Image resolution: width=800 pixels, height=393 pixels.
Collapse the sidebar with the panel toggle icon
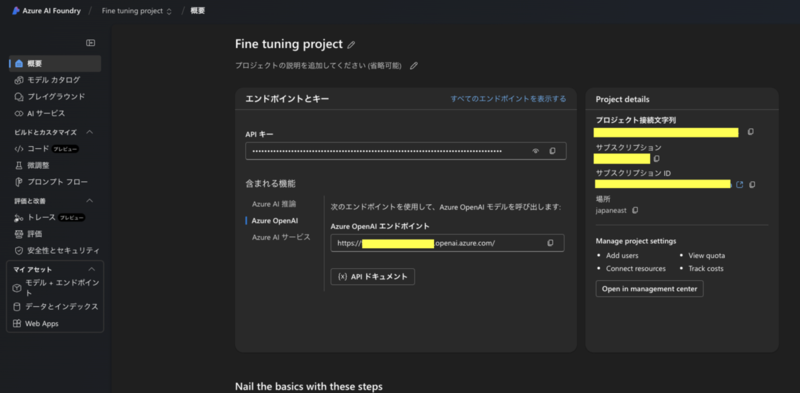click(x=90, y=43)
